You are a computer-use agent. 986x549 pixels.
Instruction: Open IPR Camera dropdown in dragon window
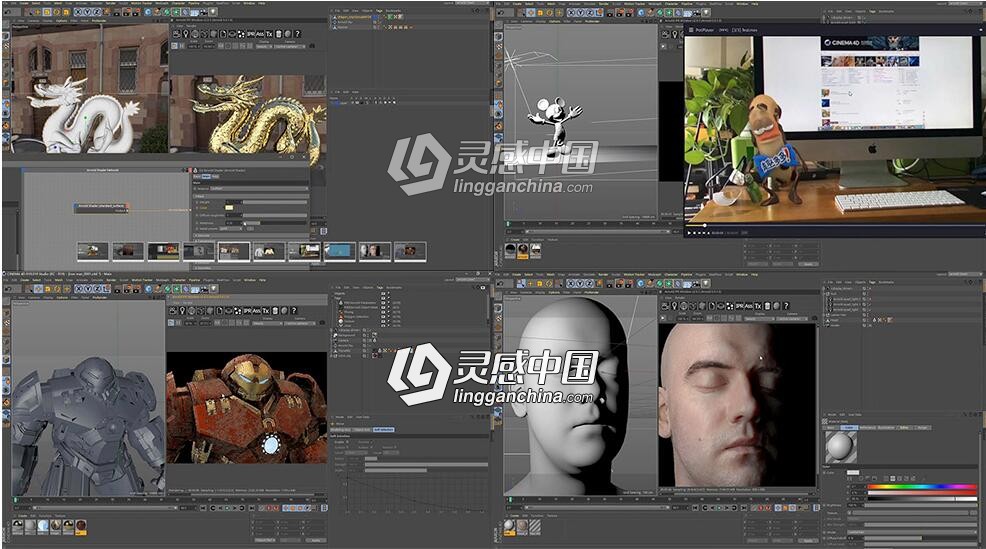(289, 46)
